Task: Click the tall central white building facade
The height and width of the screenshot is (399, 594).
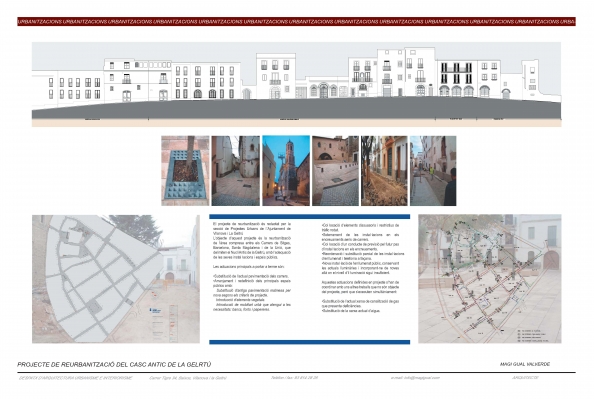Action: point(275,76)
